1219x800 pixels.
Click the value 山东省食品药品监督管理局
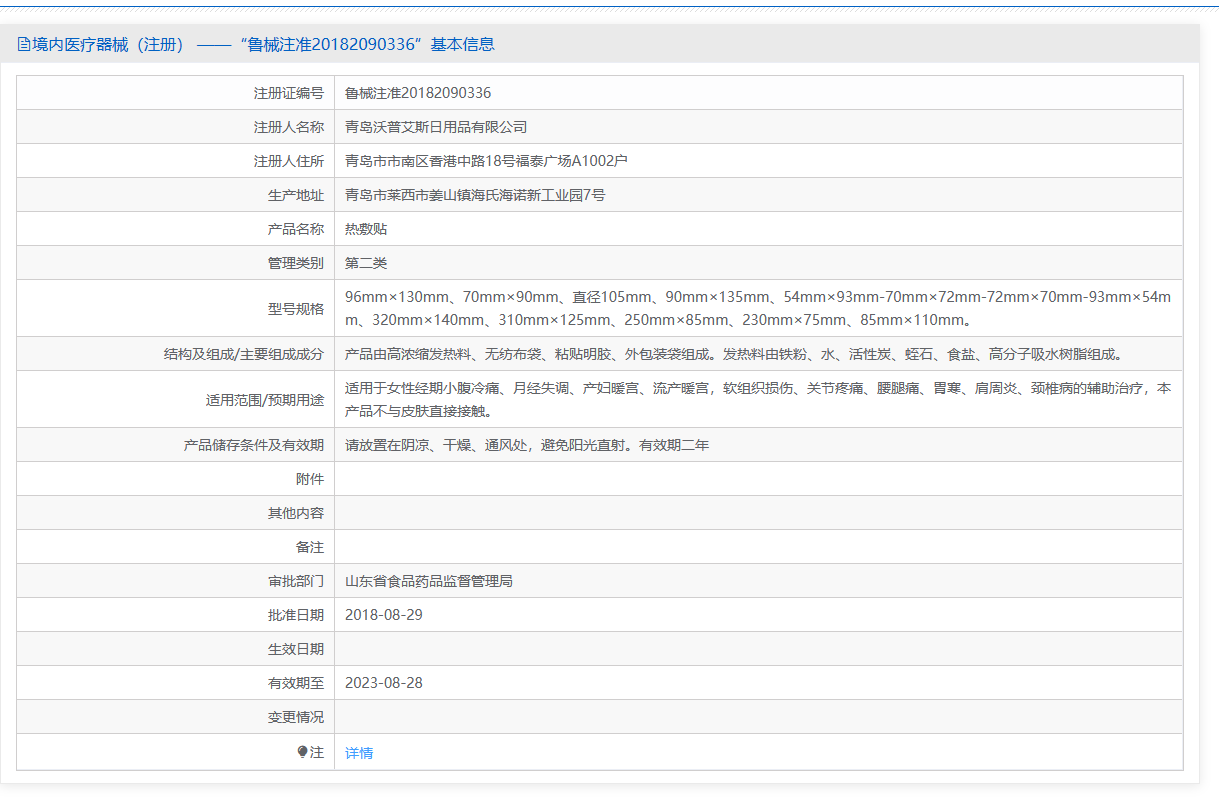[x=429, y=581]
